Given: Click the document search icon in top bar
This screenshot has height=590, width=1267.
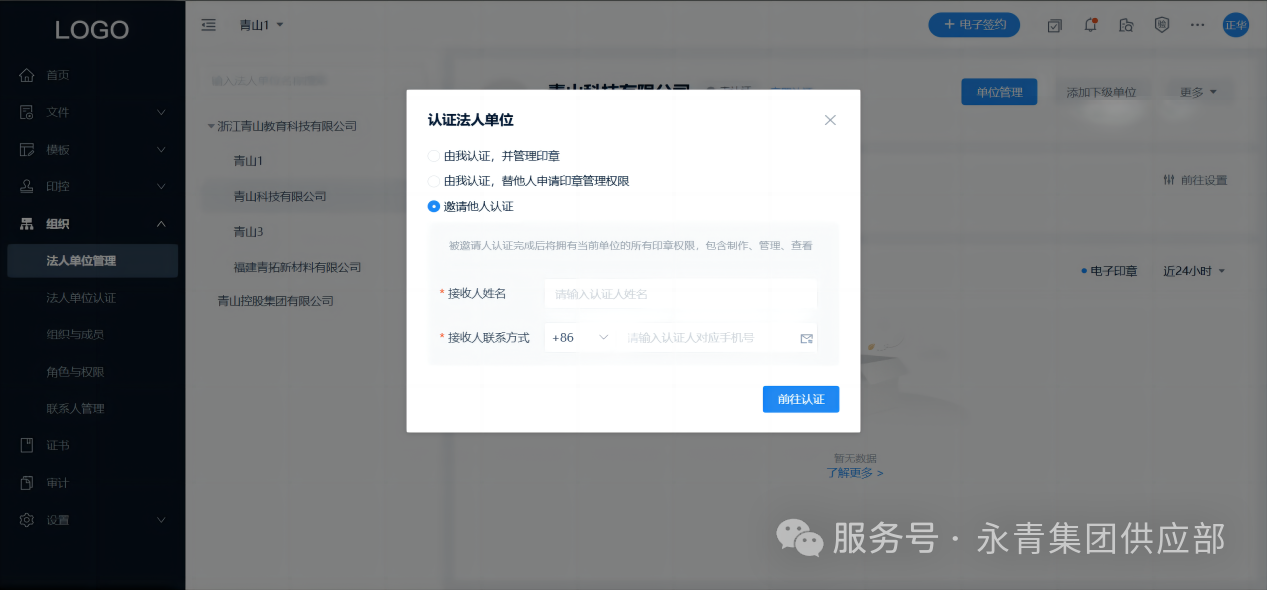Looking at the screenshot, I should click(1126, 25).
